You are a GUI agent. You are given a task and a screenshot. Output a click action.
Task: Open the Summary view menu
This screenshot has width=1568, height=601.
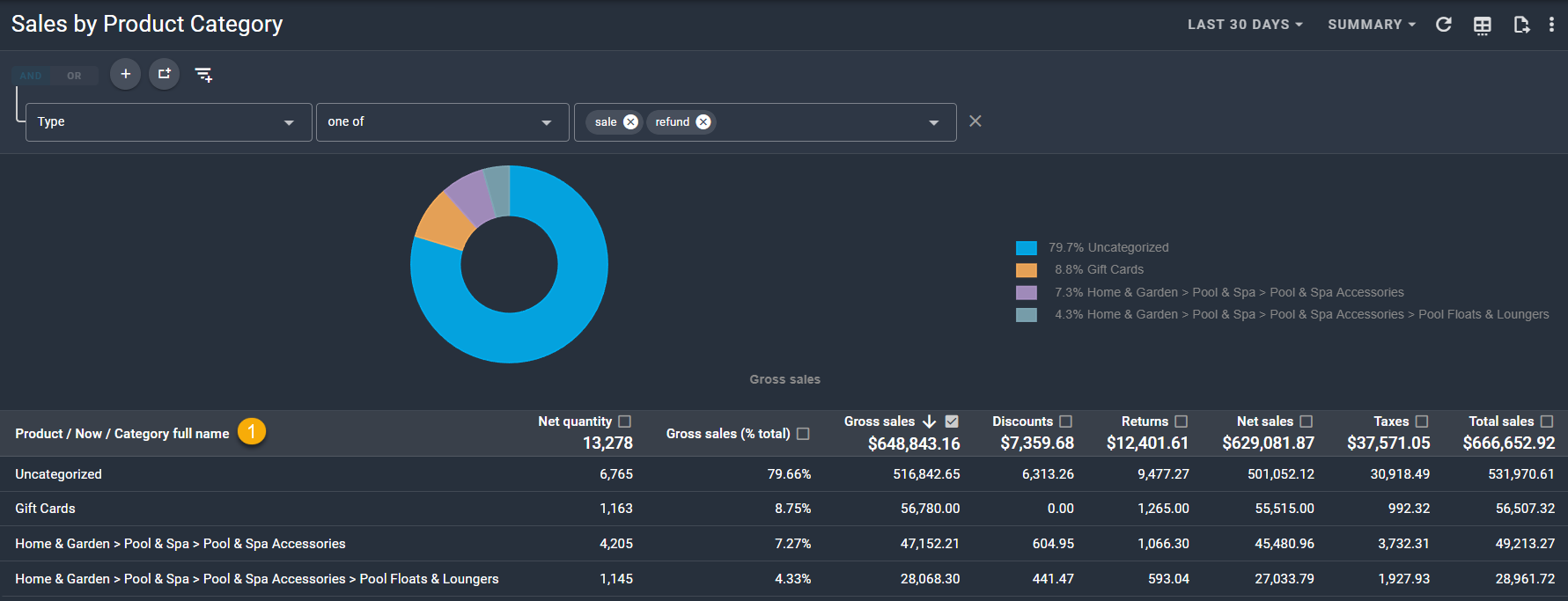(1371, 25)
